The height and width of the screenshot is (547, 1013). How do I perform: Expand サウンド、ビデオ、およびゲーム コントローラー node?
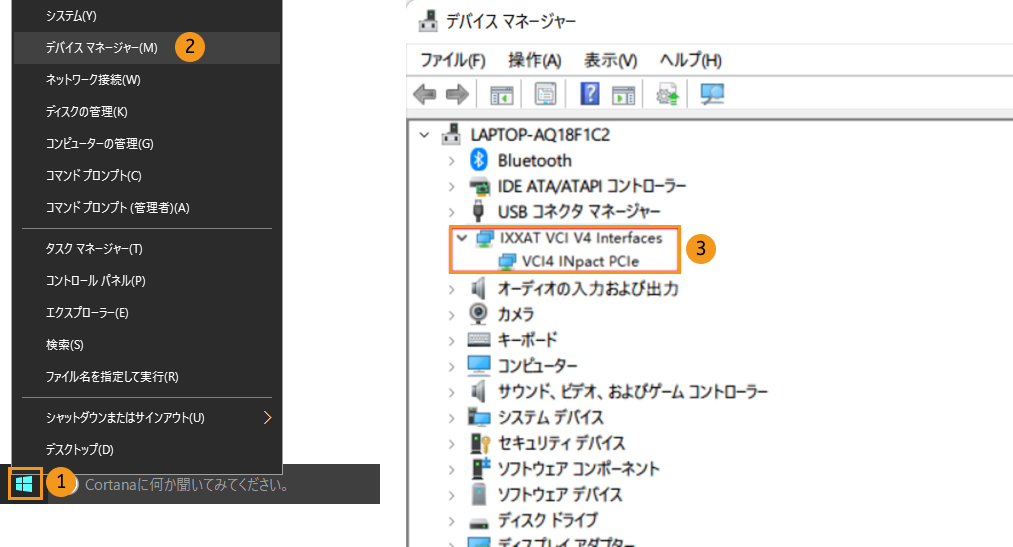[452, 393]
